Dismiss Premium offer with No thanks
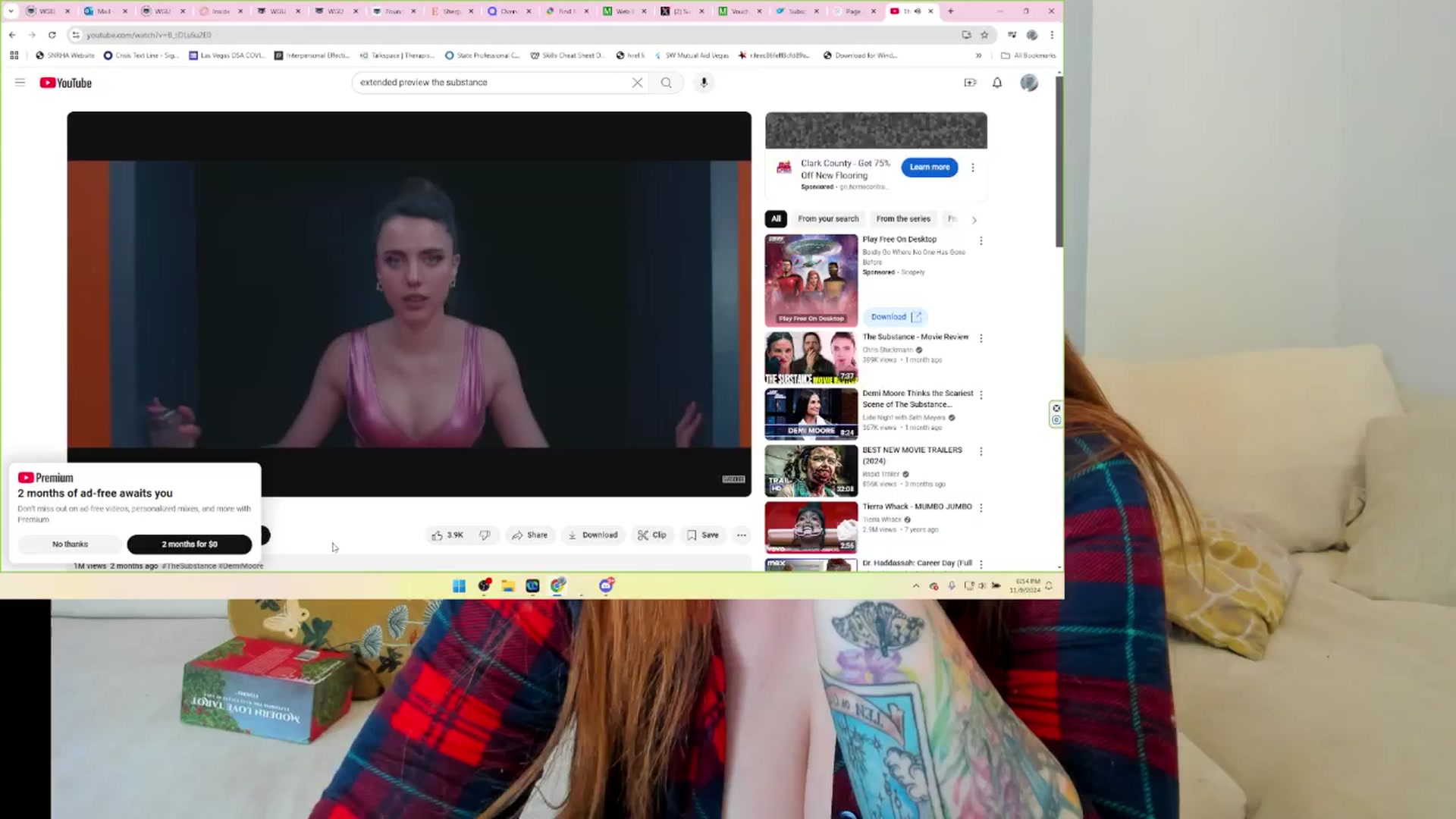Screen dimensions: 1456x819 pyautogui.click(x=70, y=544)
